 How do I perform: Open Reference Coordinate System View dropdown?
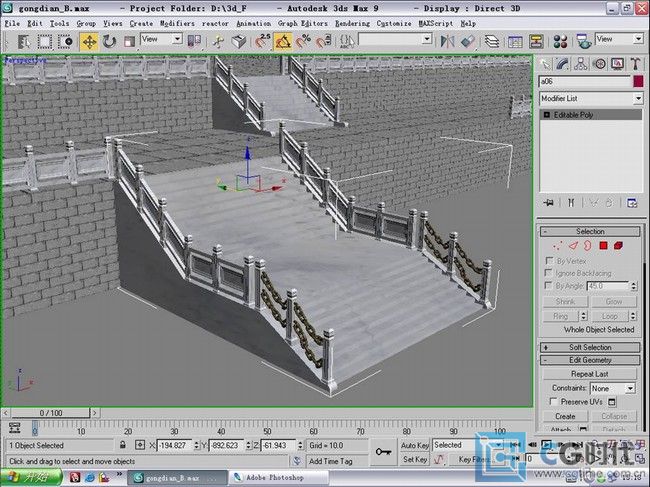(162, 39)
